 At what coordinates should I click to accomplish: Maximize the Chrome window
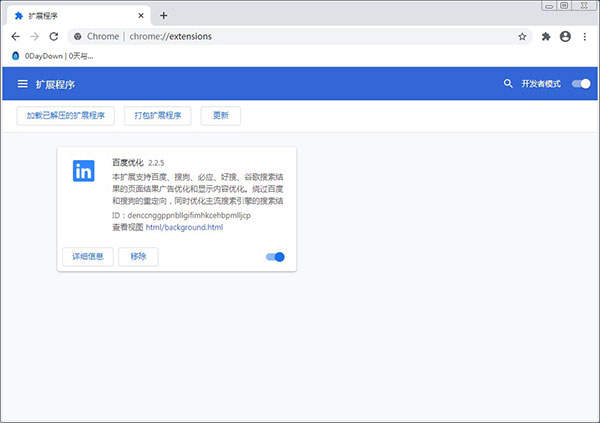(x=564, y=5)
